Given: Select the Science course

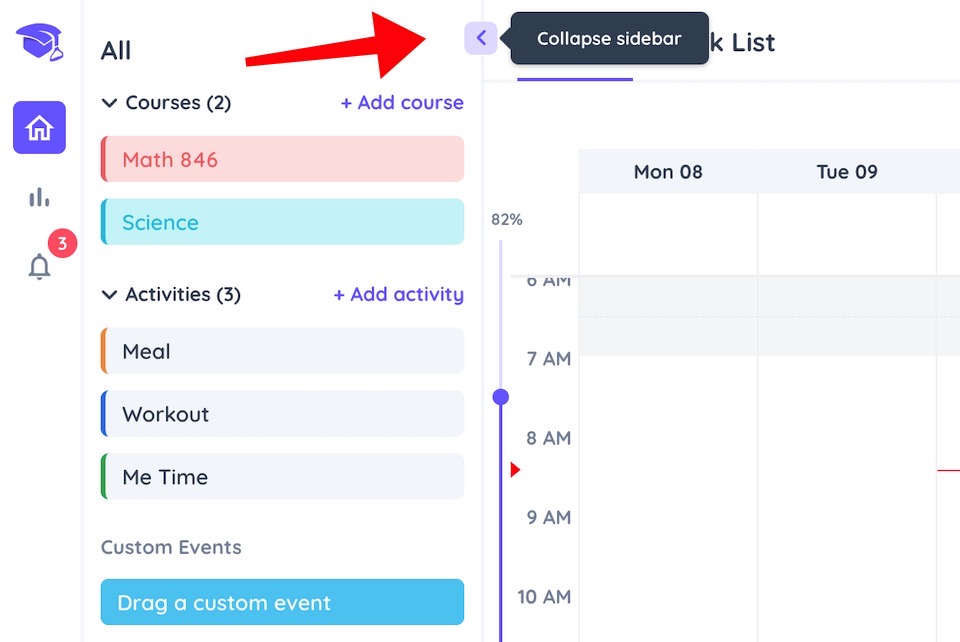Looking at the screenshot, I should pos(282,222).
